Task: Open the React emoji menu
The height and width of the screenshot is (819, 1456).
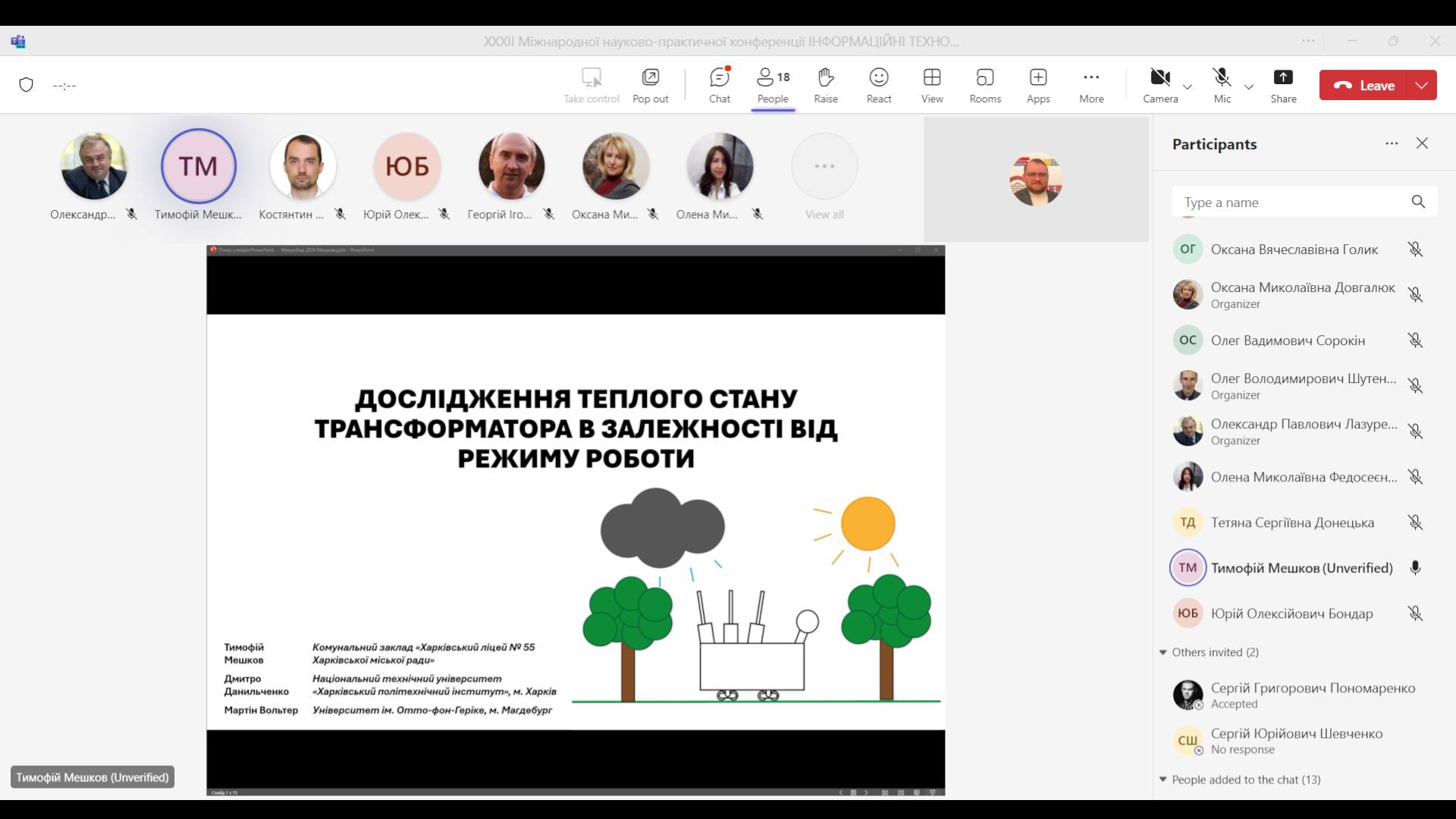Action: [878, 85]
